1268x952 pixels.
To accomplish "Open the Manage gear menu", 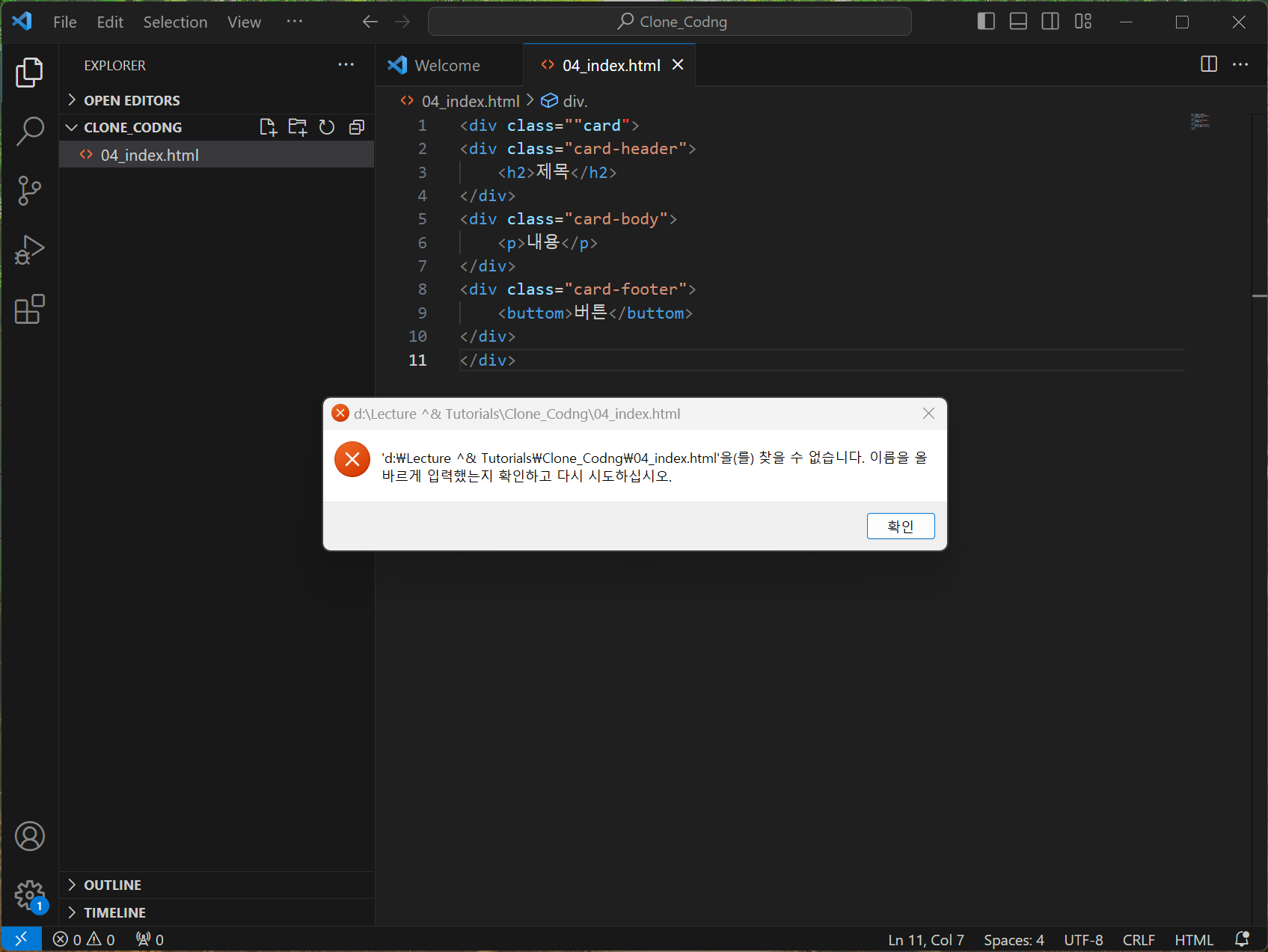I will [x=29, y=895].
